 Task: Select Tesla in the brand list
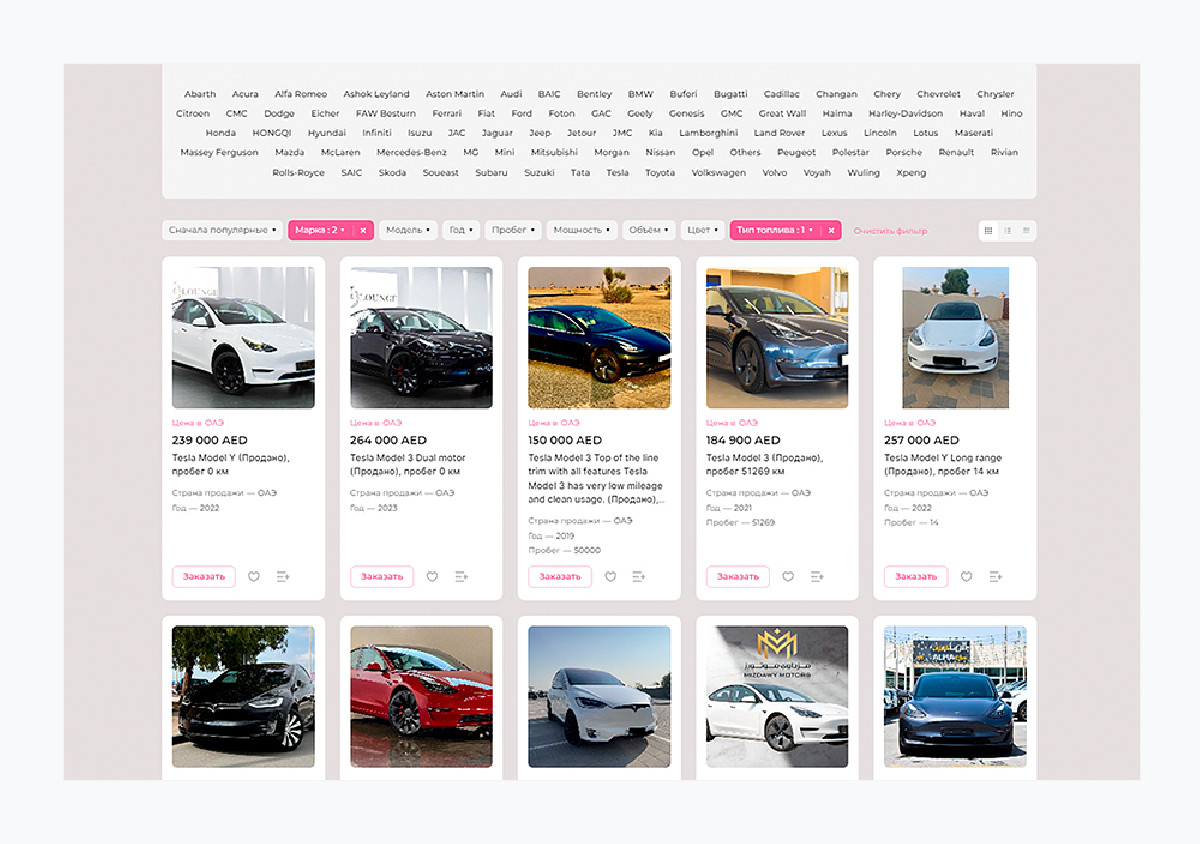coord(617,173)
